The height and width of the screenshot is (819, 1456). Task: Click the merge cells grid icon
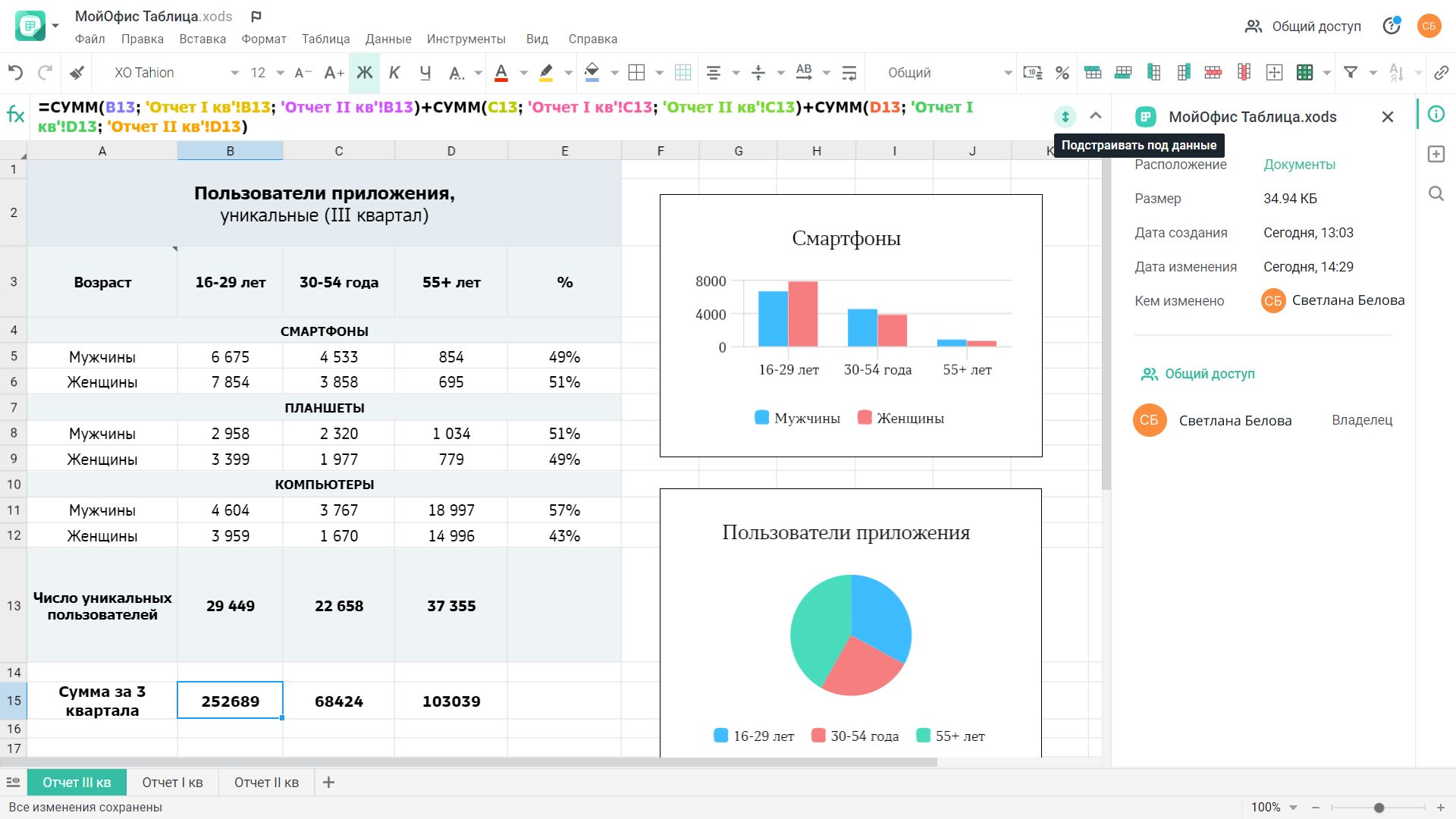pyautogui.click(x=682, y=73)
